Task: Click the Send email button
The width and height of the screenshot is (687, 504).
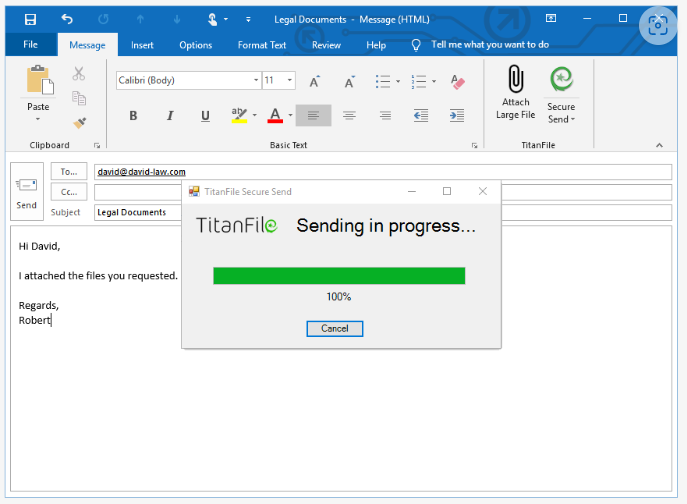Action: pos(27,192)
